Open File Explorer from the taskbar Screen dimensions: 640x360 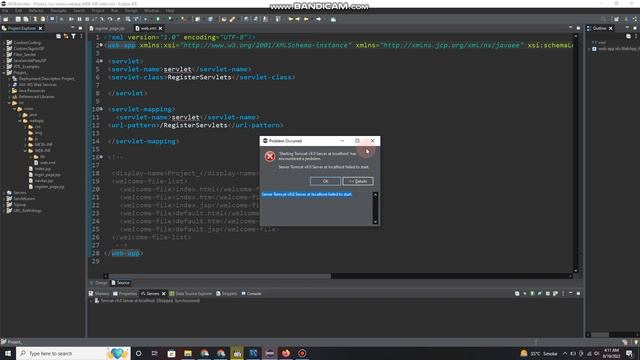(x=188, y=353)
